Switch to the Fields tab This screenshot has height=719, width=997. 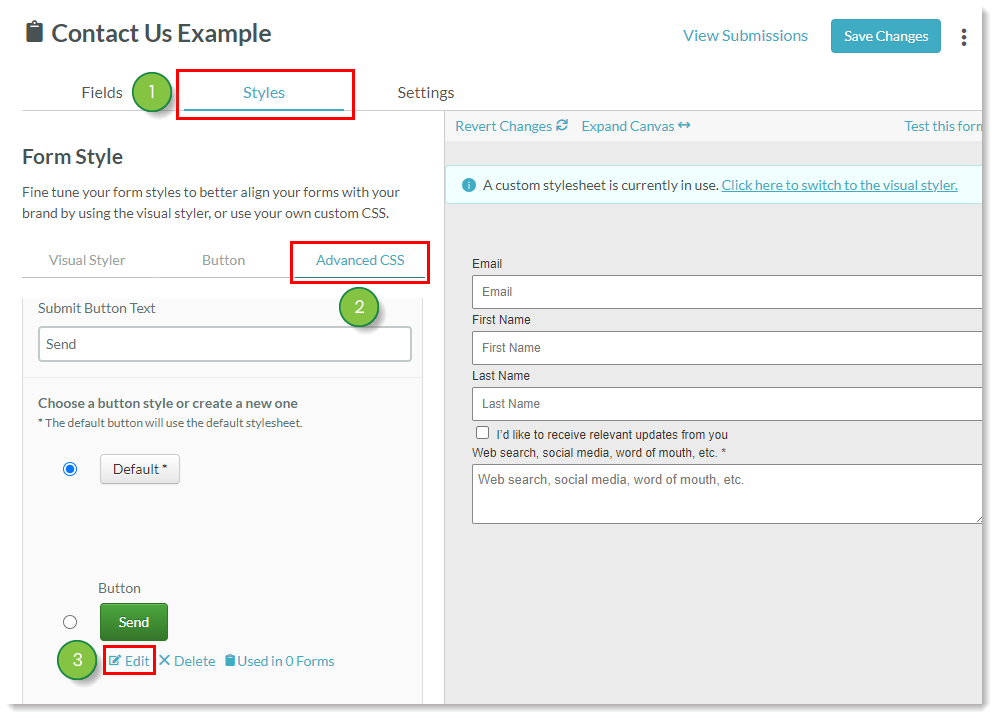coord(102,93)
